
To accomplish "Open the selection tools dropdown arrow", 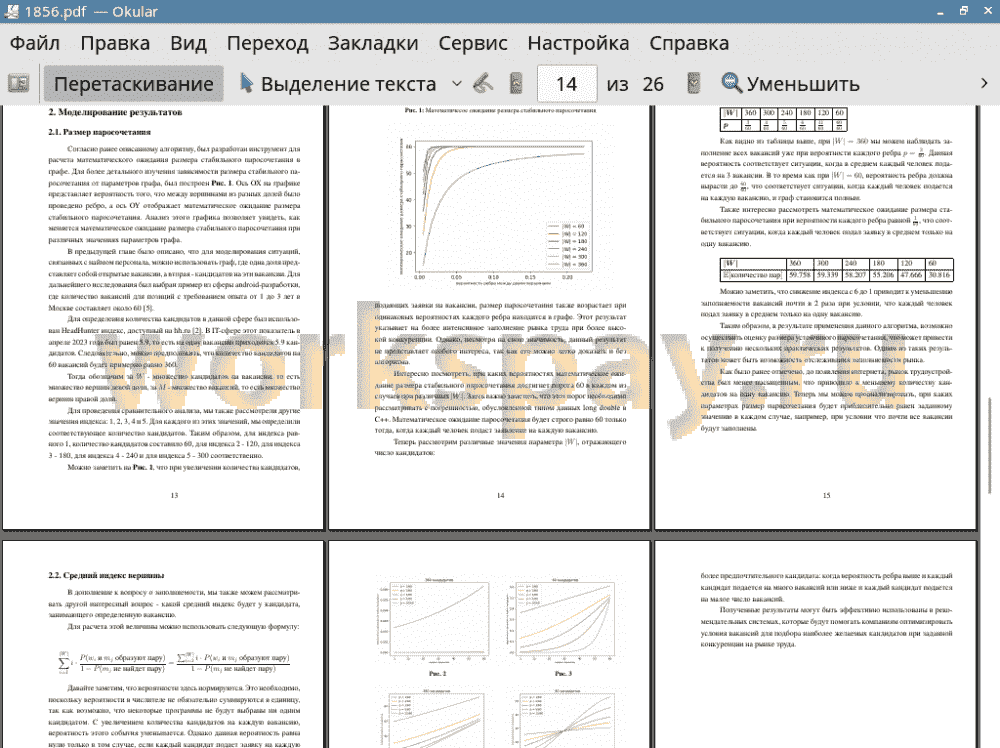I will coord(457,84).
